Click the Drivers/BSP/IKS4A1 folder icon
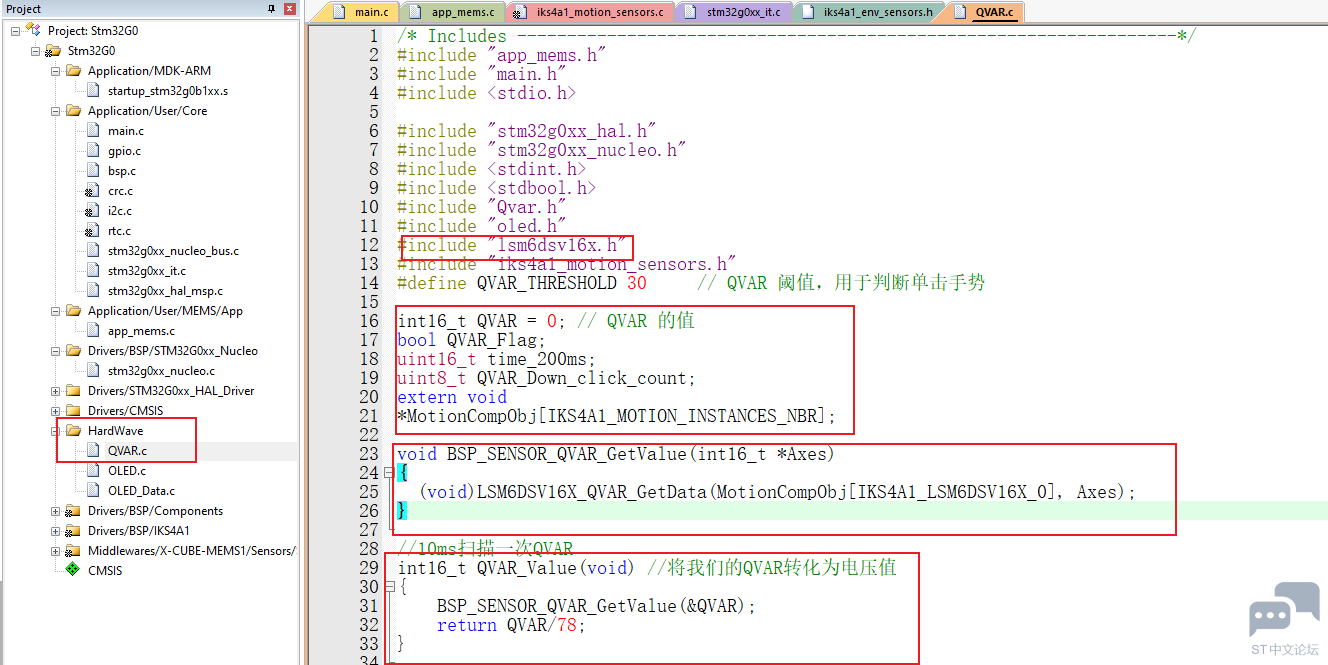The image size is (1328, 665). 73,531
